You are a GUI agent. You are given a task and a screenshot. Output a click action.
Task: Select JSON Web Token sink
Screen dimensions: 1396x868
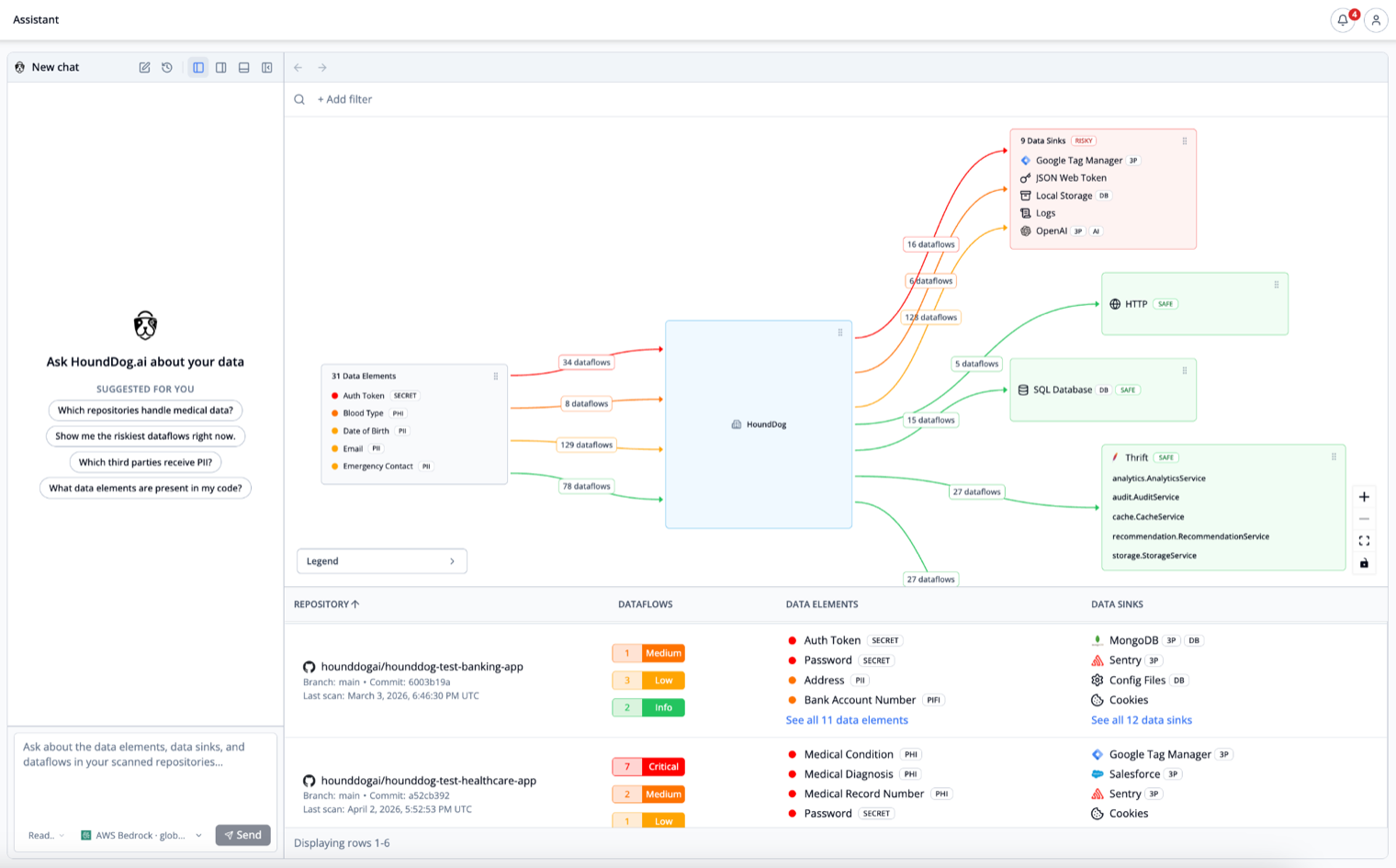pyautogui.click(x=1064, y=178)
